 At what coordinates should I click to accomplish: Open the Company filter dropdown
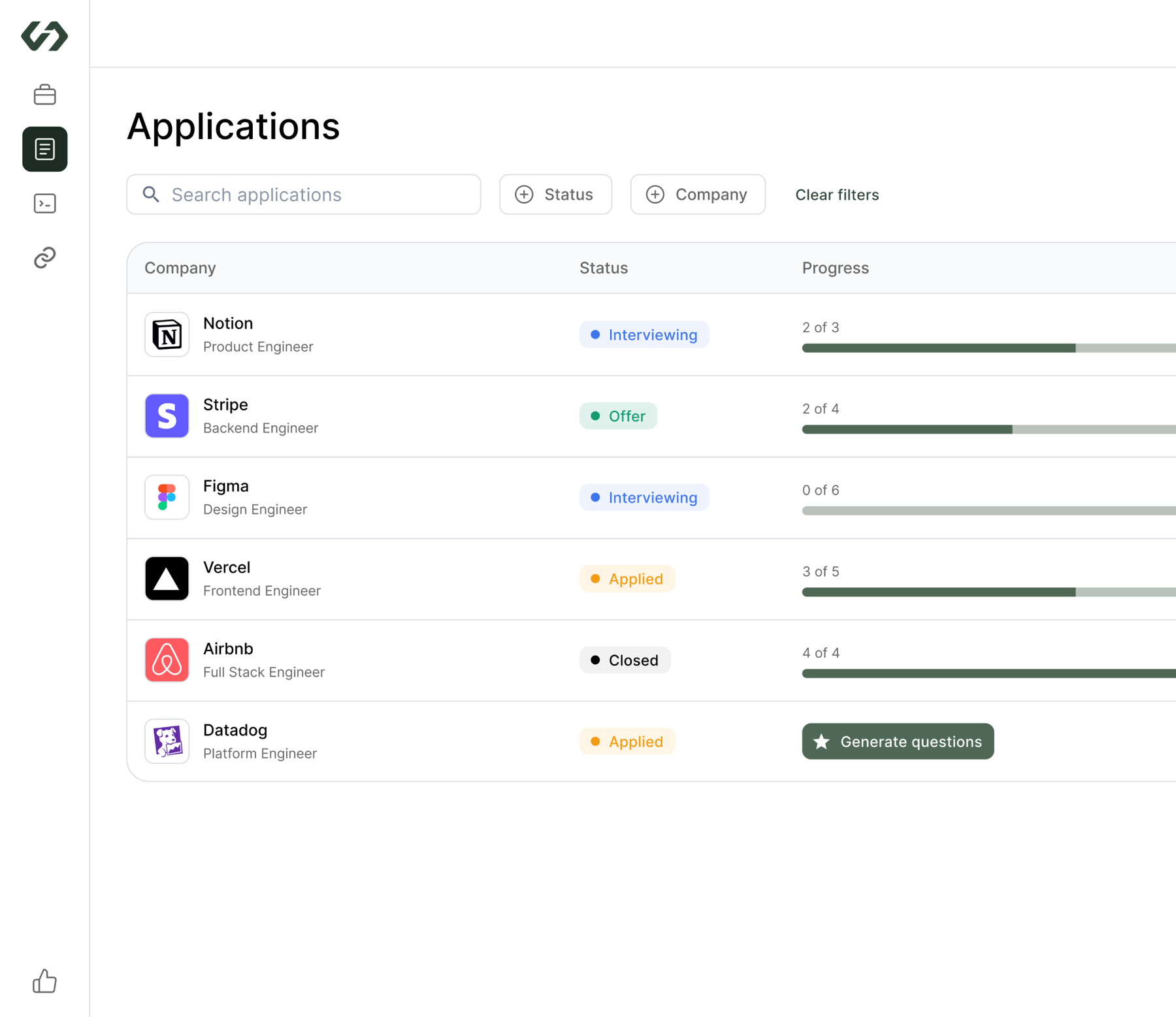point(698,194)
